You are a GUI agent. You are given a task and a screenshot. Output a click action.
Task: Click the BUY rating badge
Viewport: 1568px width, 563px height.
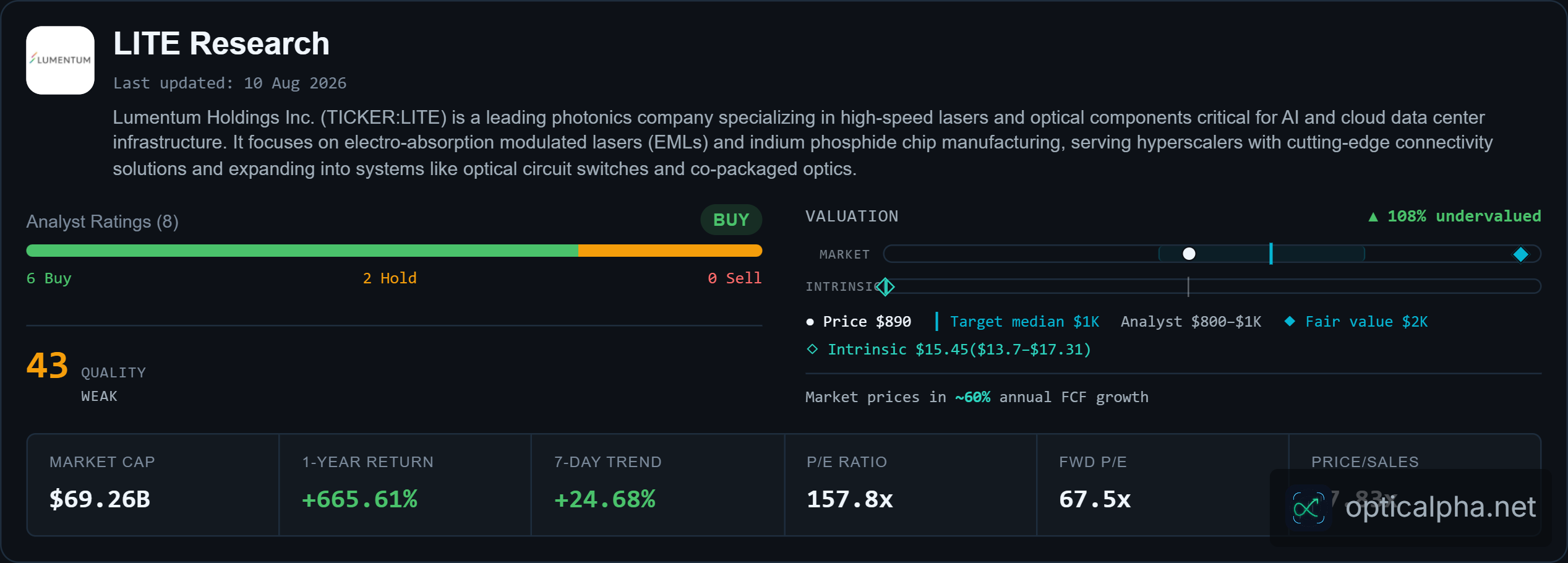tap(730, 220)
